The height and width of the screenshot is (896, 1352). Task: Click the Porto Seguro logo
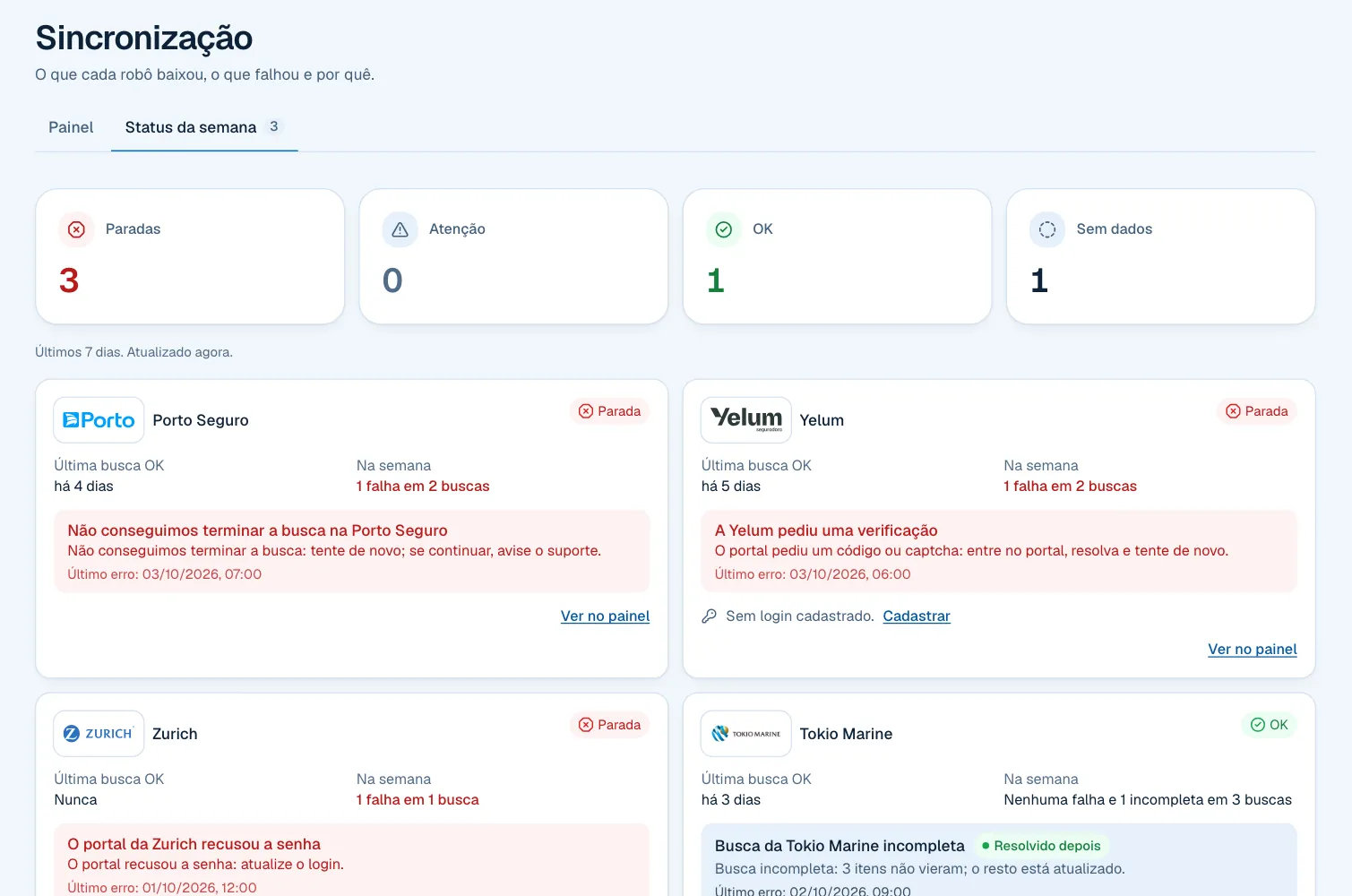(99, 420)
